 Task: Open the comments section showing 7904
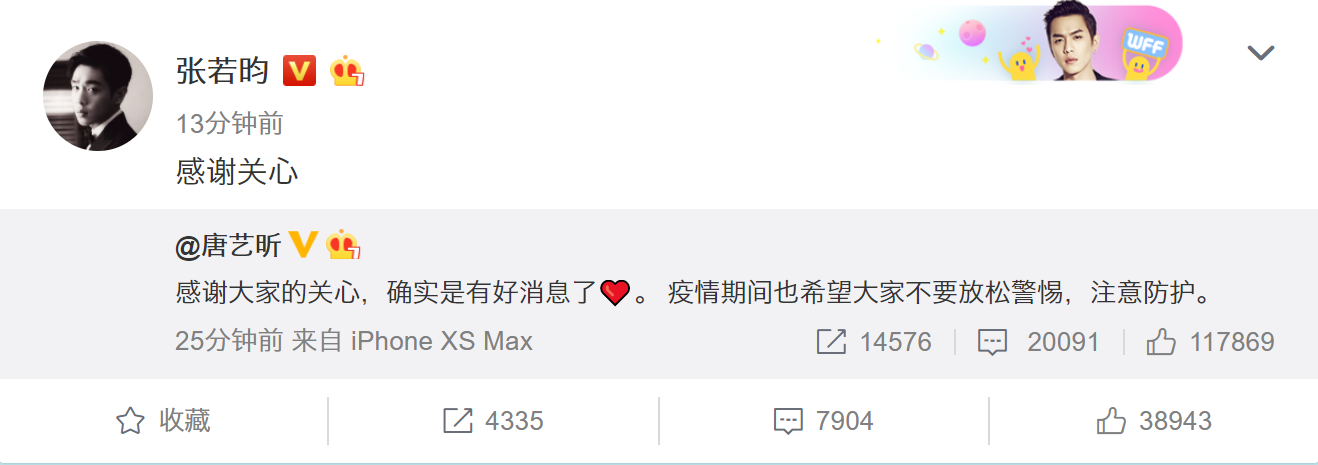click(x=824, y=421)
